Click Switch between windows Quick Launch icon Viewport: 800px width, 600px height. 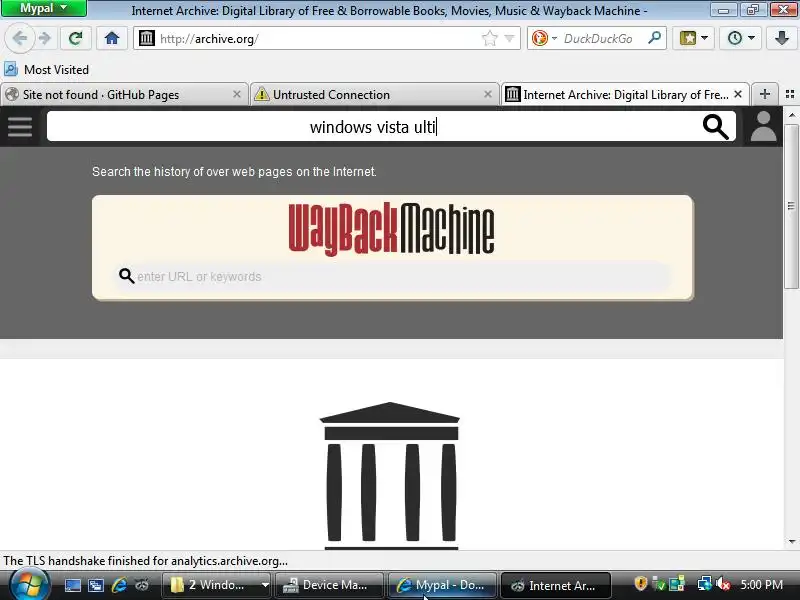96,585
